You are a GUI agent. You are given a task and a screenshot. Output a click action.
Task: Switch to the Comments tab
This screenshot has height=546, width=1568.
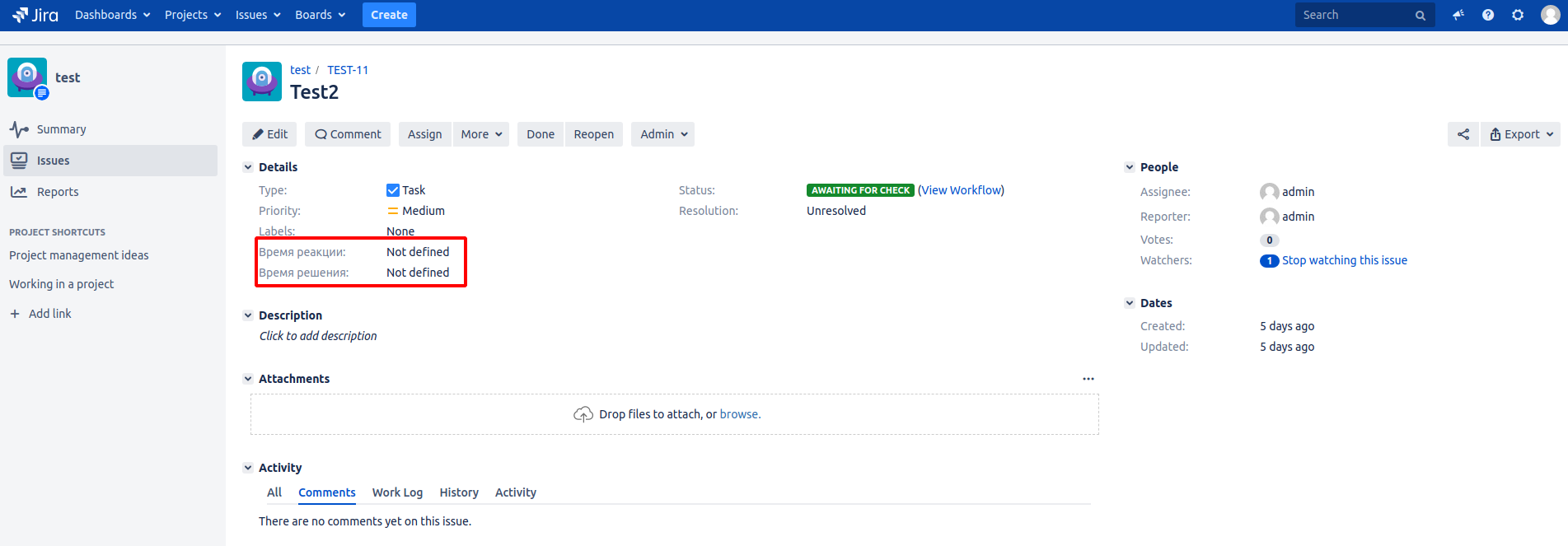click(x=327, y=492)
